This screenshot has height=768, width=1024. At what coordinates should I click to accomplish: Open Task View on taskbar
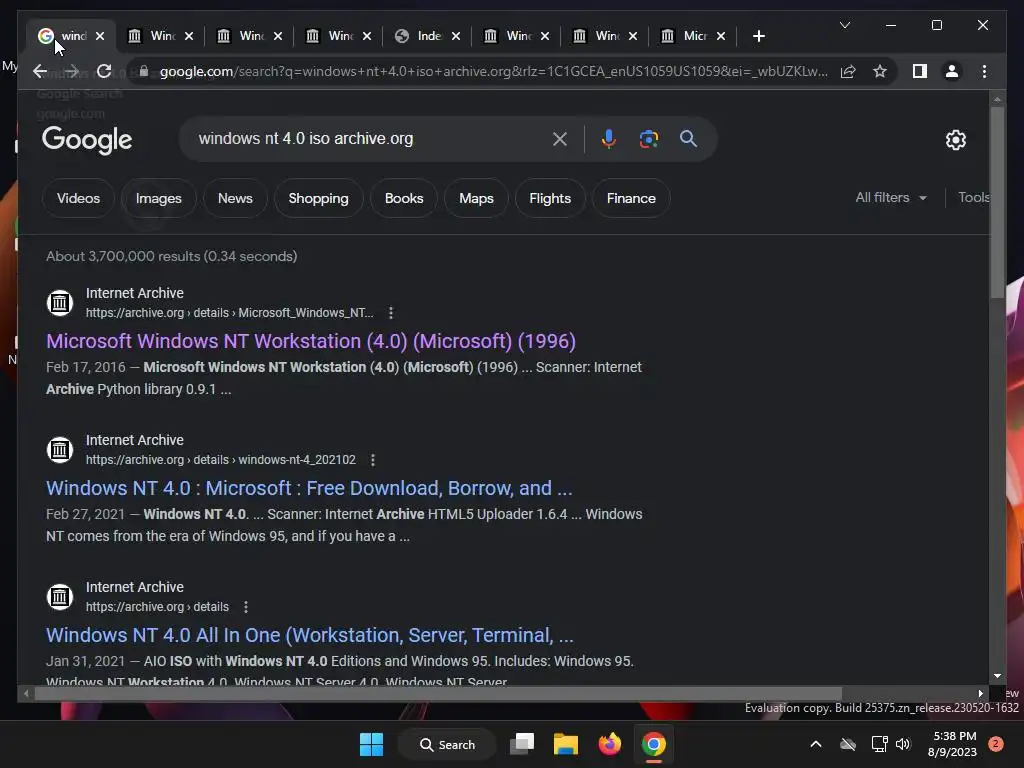(522, 744)
